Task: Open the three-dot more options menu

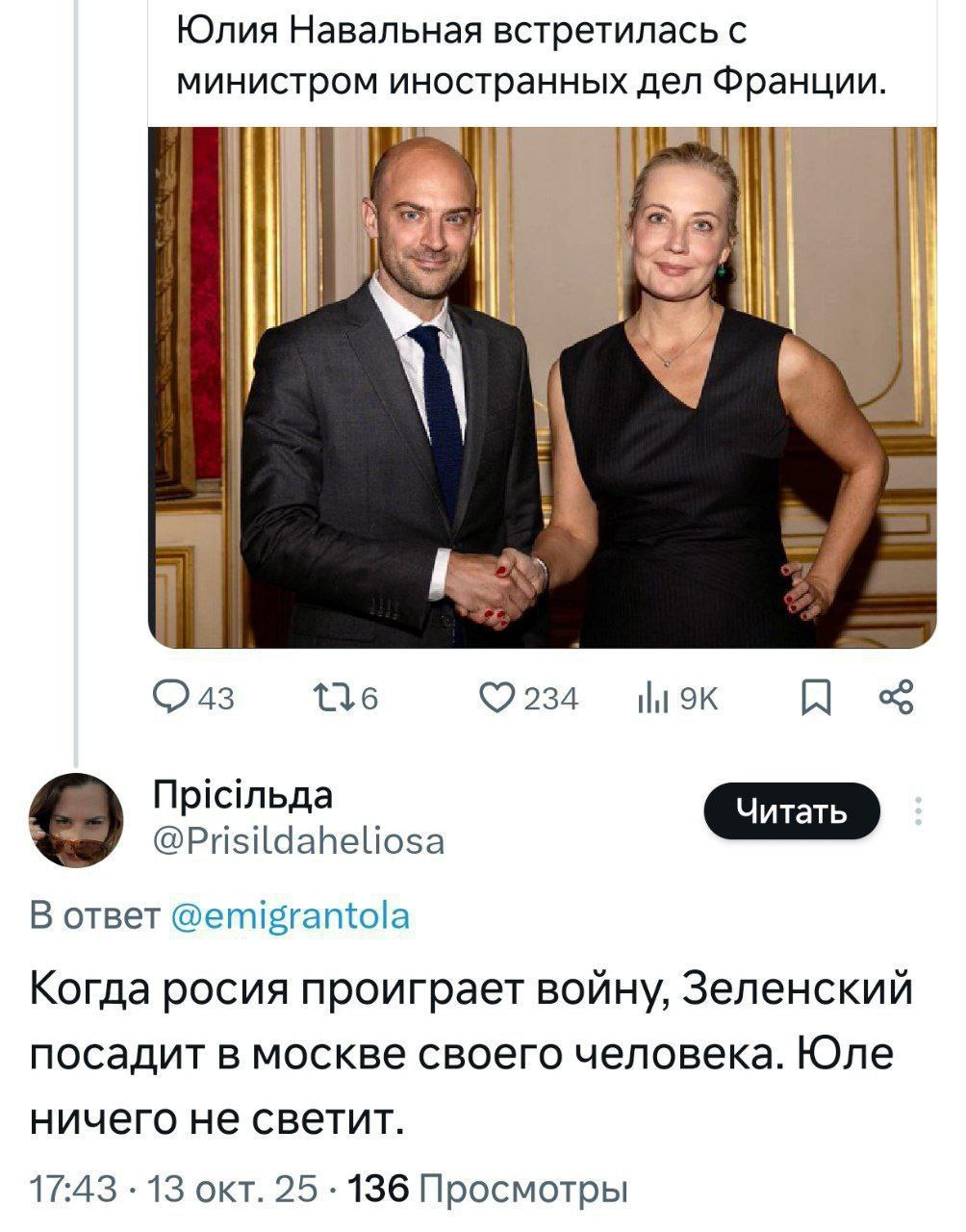Action: click(918, 811)
